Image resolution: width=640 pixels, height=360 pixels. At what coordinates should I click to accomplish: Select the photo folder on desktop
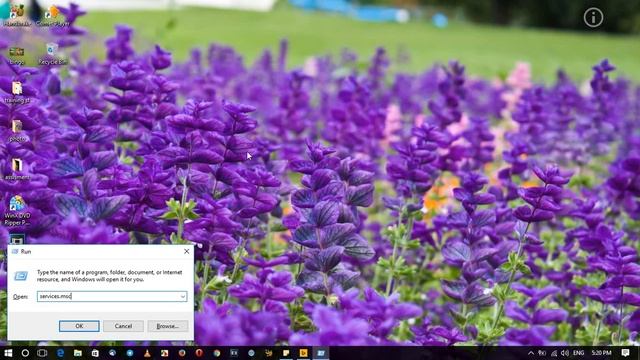point(17,131)
